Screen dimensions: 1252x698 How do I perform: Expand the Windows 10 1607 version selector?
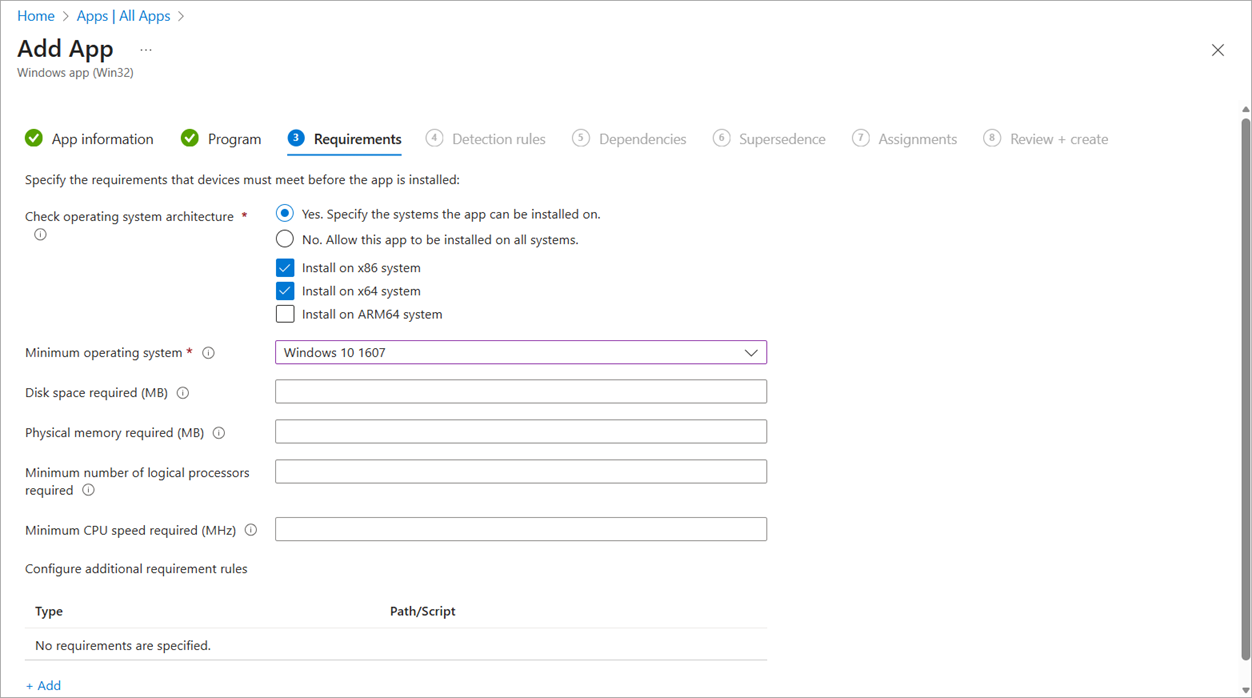tap(751, 352)
